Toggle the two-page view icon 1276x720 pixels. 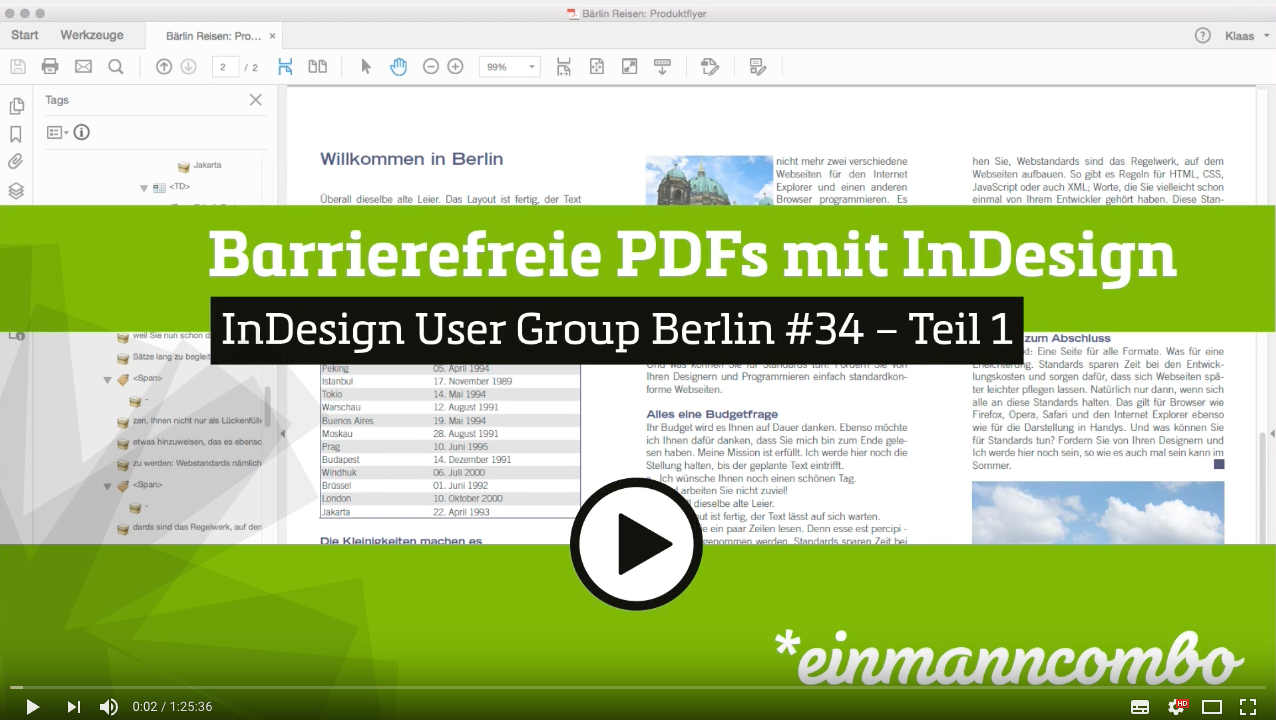coord(317,67)
